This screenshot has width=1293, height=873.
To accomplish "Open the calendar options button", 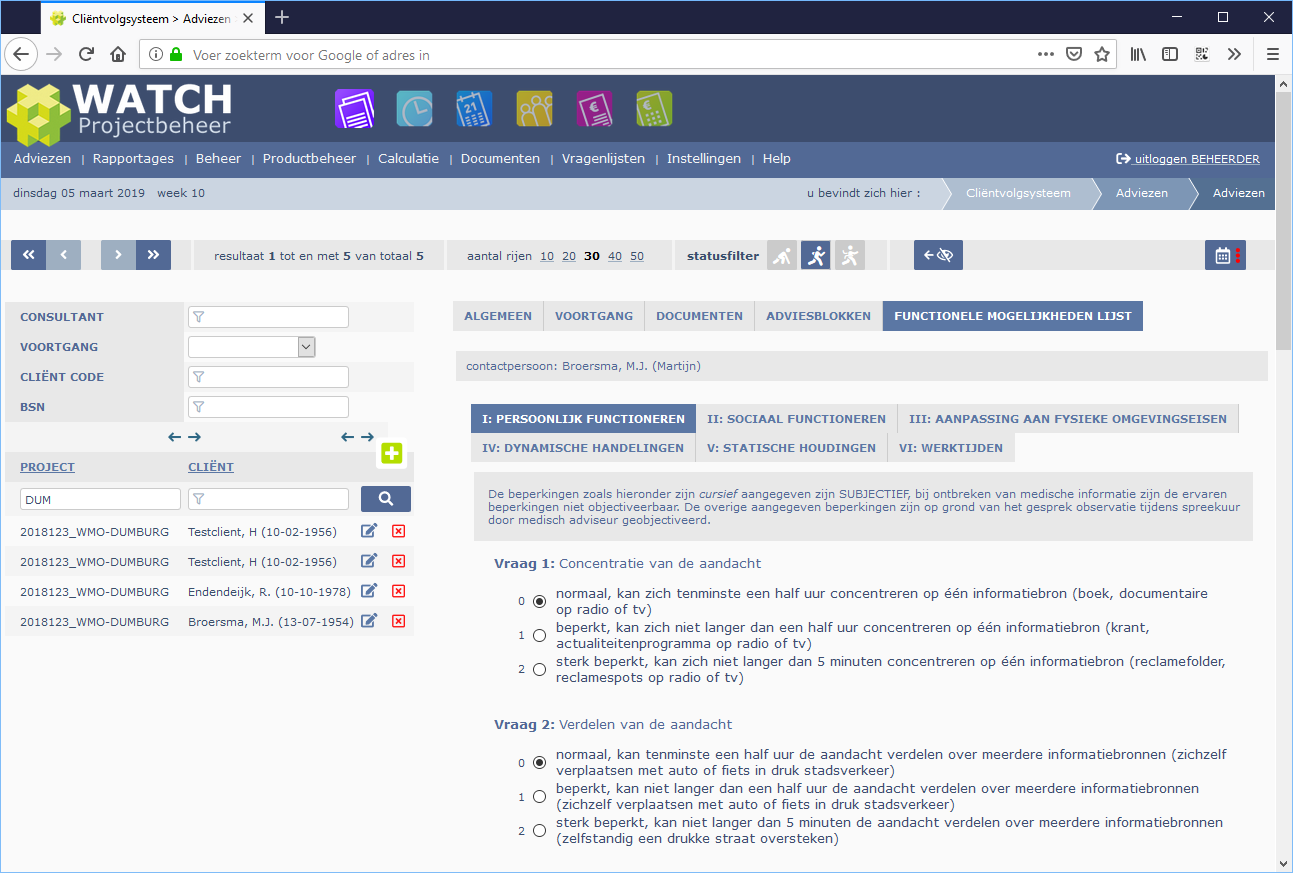I will tap(1225, 255).
